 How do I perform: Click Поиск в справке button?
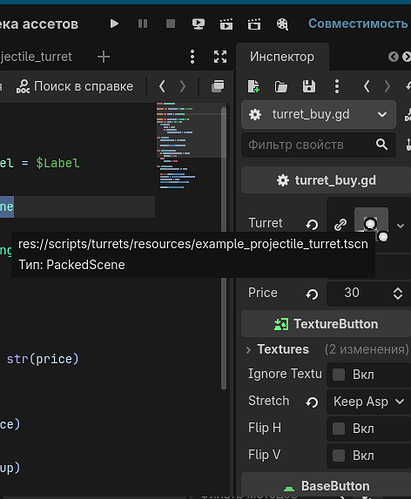(75, 86)
